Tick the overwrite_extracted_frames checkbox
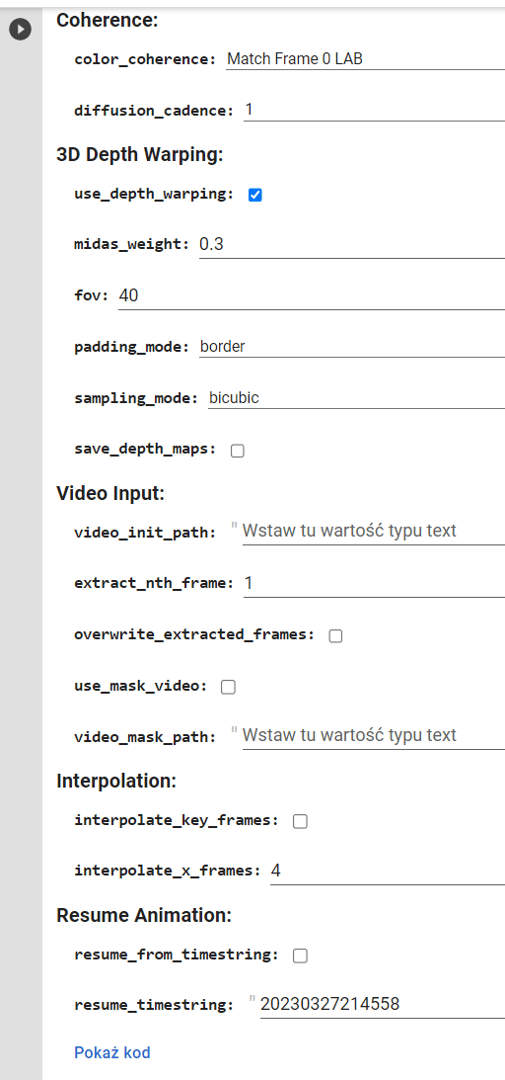 pos(336,636)
